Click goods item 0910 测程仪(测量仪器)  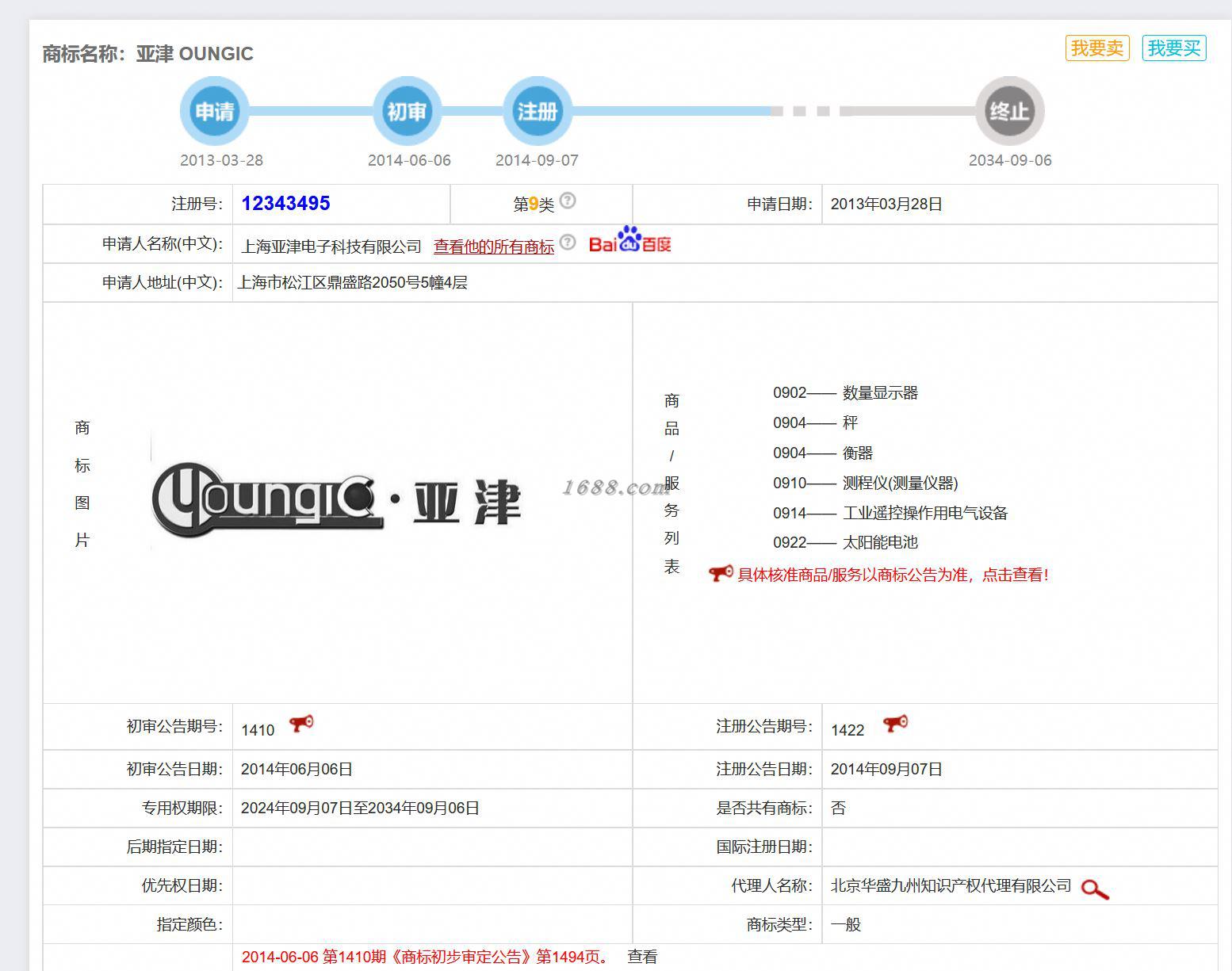point(866,483)
